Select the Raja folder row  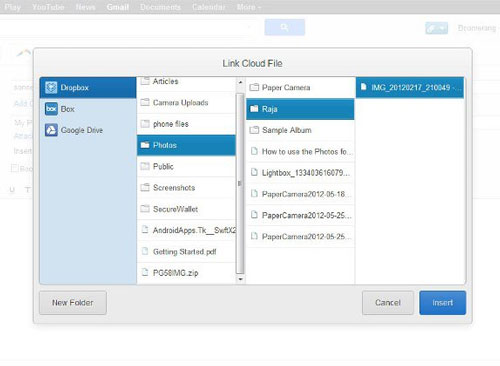(x=300, y=109)
